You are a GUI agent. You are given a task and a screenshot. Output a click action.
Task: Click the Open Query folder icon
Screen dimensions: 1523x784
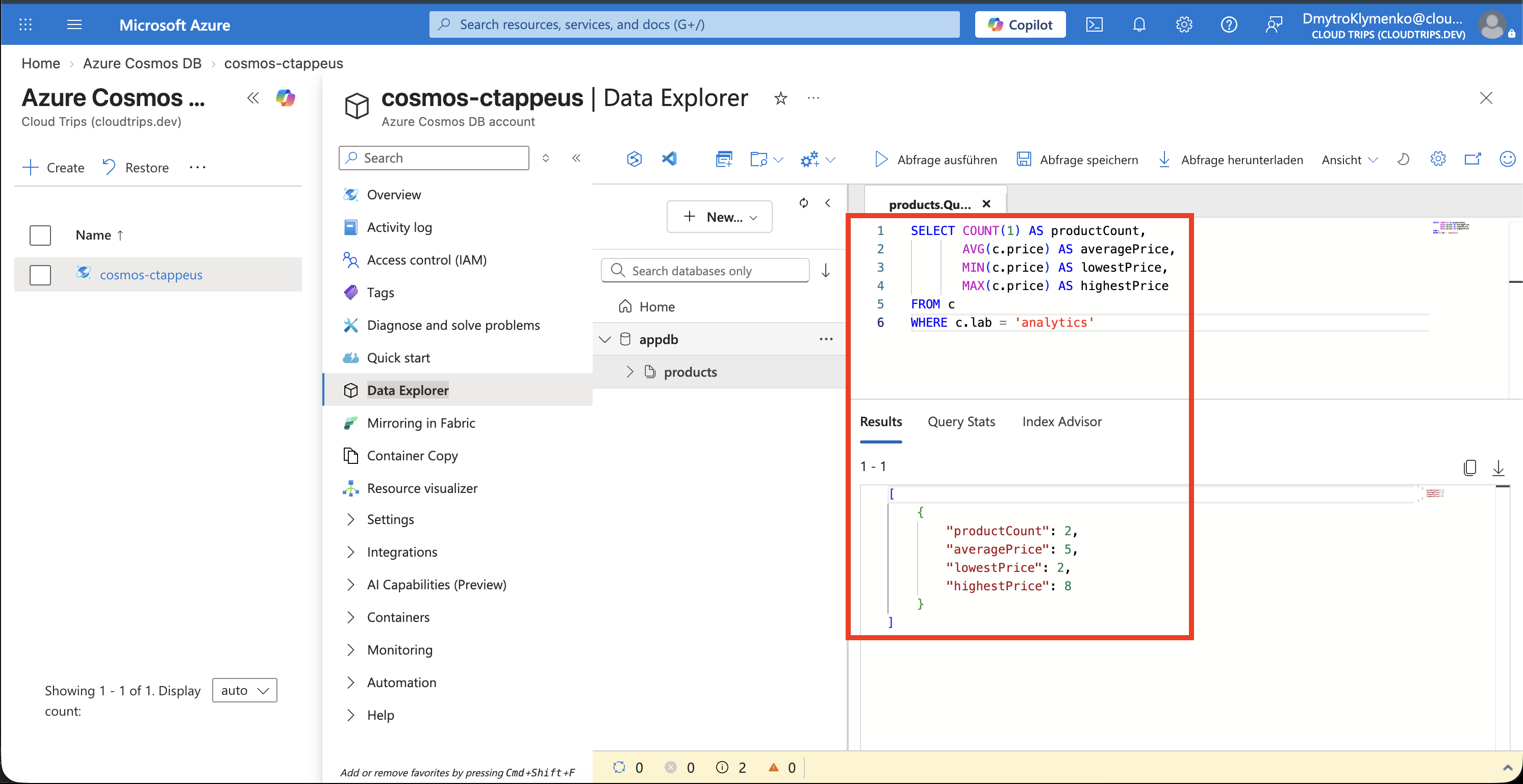coord(758,159)
